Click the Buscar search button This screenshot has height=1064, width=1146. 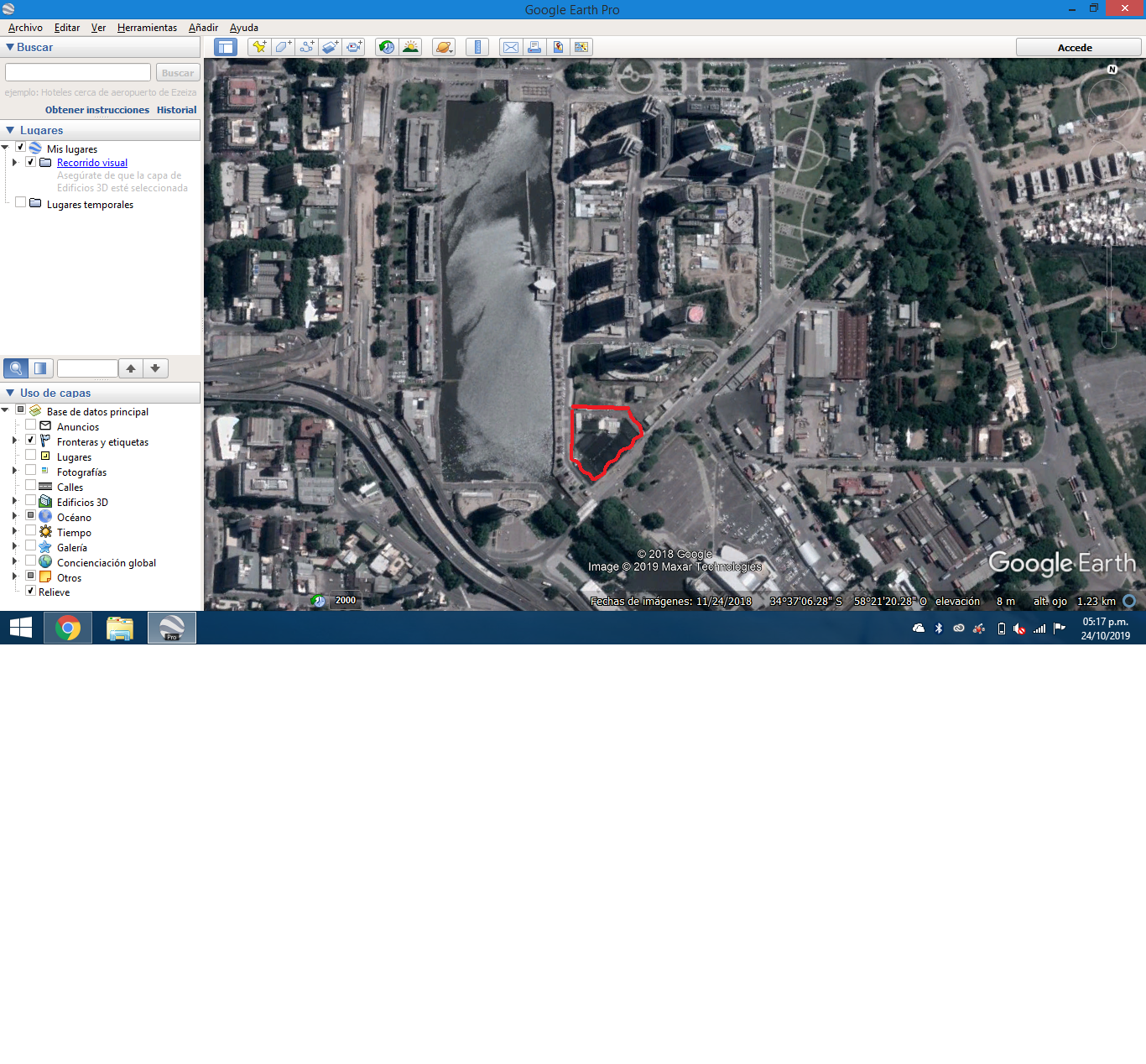coord(178,73)
